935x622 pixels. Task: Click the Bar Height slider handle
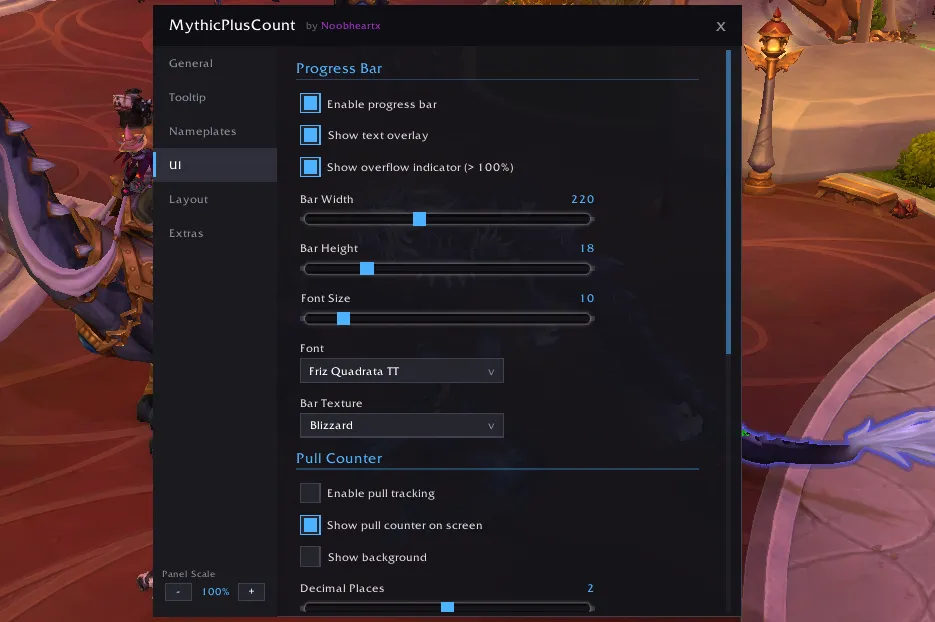(x=367, y=268)
